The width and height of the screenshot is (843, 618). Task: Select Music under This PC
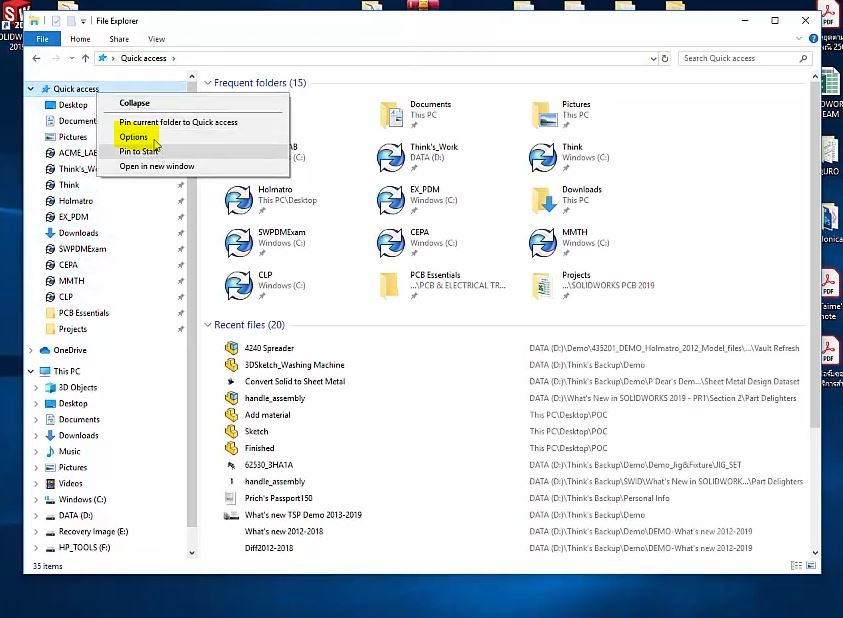tap(69, 451)
